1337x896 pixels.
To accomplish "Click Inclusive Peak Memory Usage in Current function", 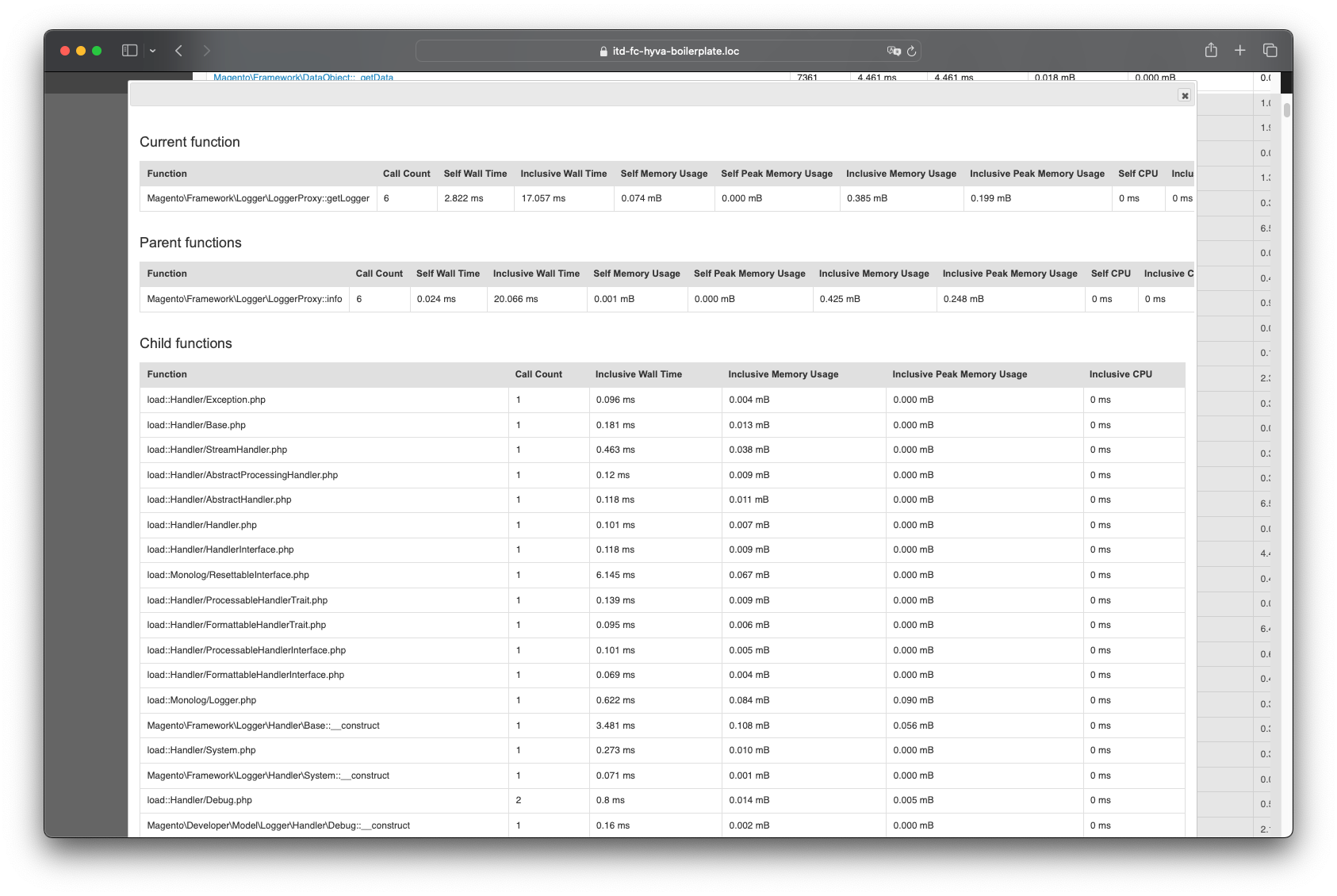I will [x=1036, y=174].
